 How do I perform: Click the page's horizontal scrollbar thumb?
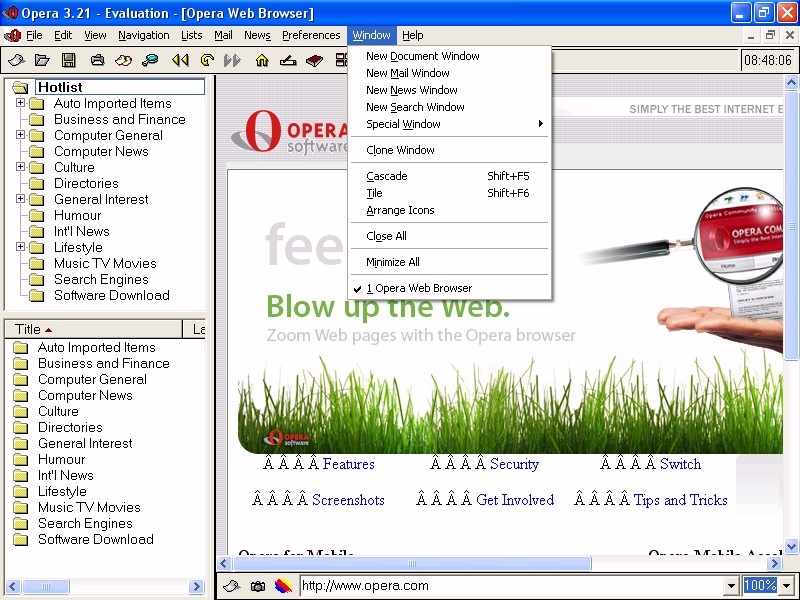pyautogui.click(x=412, y=564)
